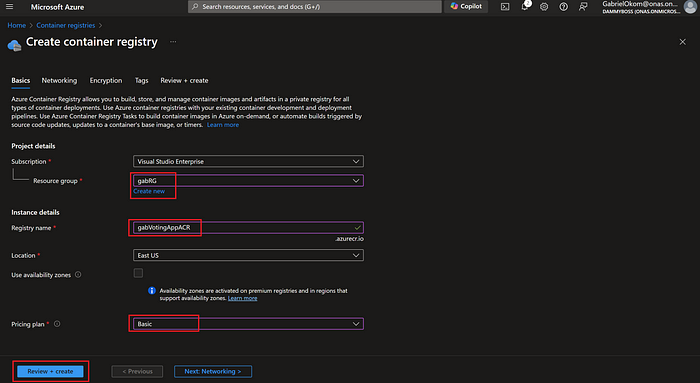Expand the Subscription dropdown
Viewport: 700px width, 383px height.
tap(248, 161)
